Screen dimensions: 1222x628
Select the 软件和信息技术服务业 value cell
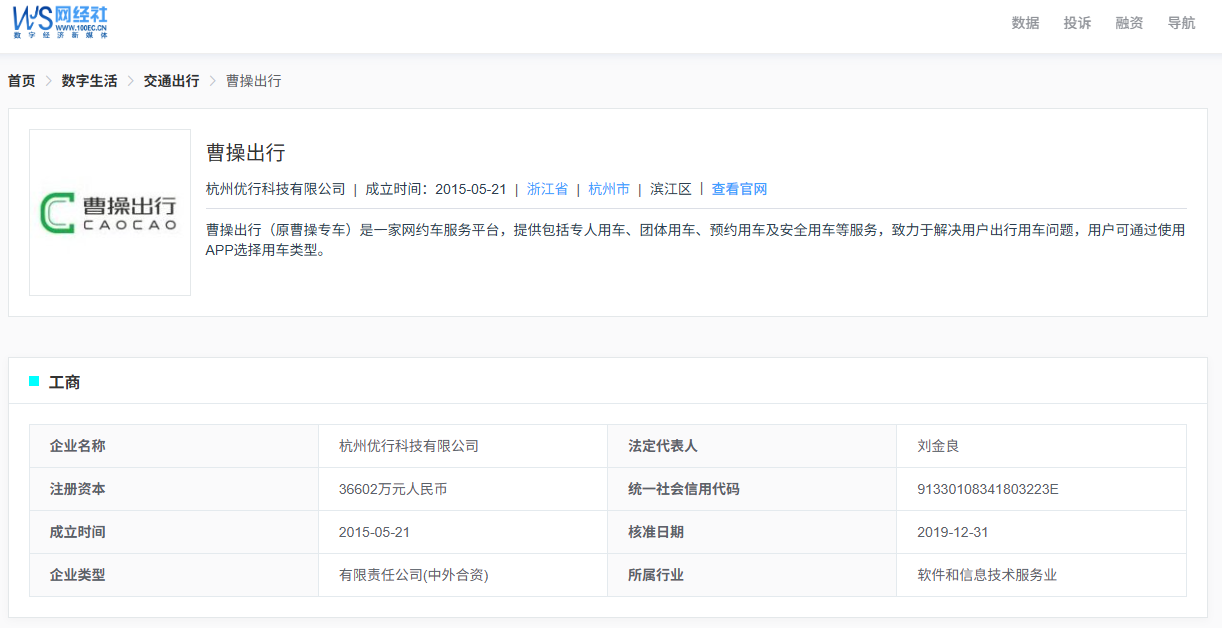1041,575
